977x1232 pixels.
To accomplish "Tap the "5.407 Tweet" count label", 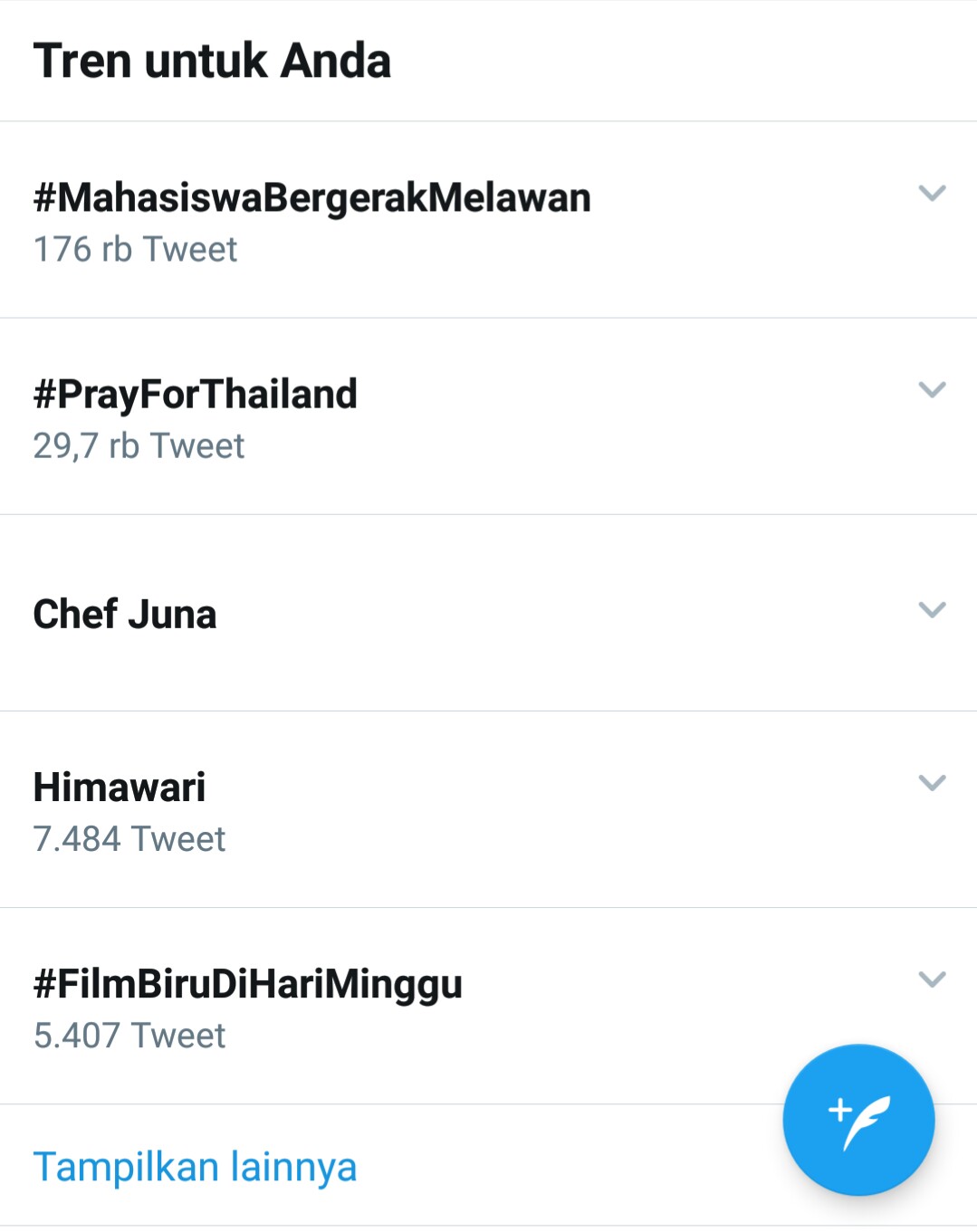I will point(129,1036).
